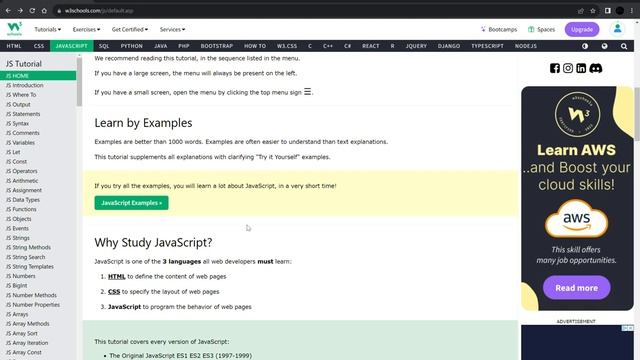This screenshot has height=360, width=640.
Task: Click Read more in AWS ad
Action: (x=576, y=288)
